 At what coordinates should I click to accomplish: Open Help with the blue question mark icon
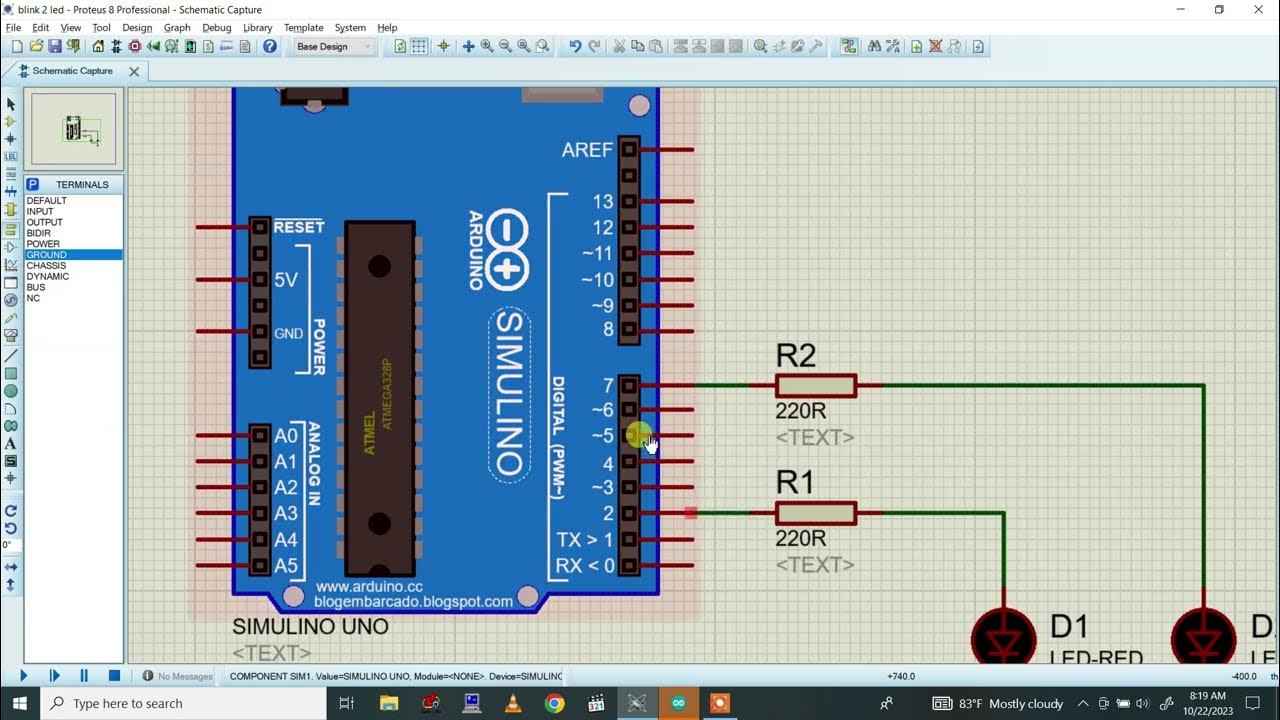(x=270, y=46)
